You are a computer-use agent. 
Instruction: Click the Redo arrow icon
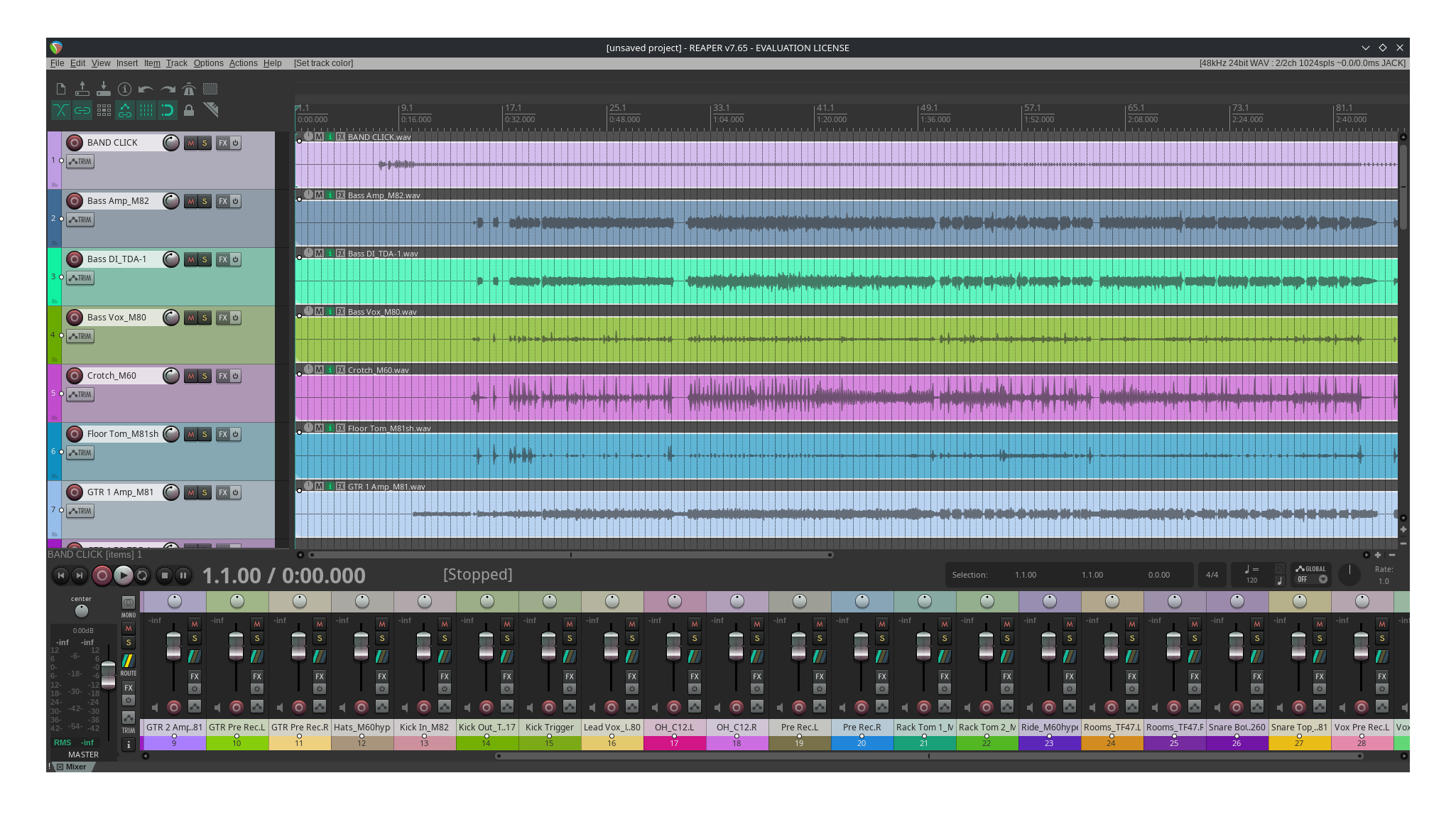pyautogui.click(x=168, y=89)
